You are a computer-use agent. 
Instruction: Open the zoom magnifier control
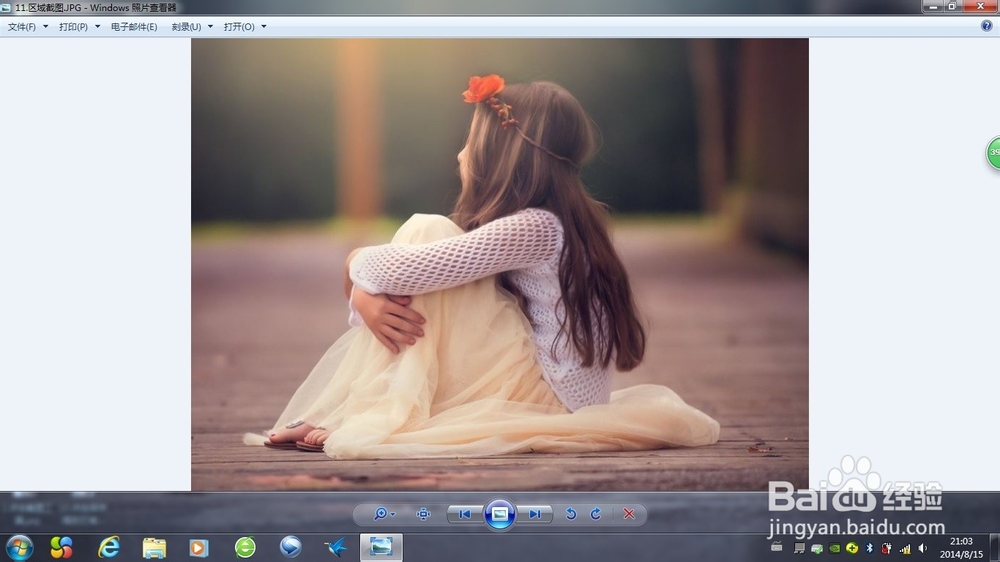click(x=384, y=514)
